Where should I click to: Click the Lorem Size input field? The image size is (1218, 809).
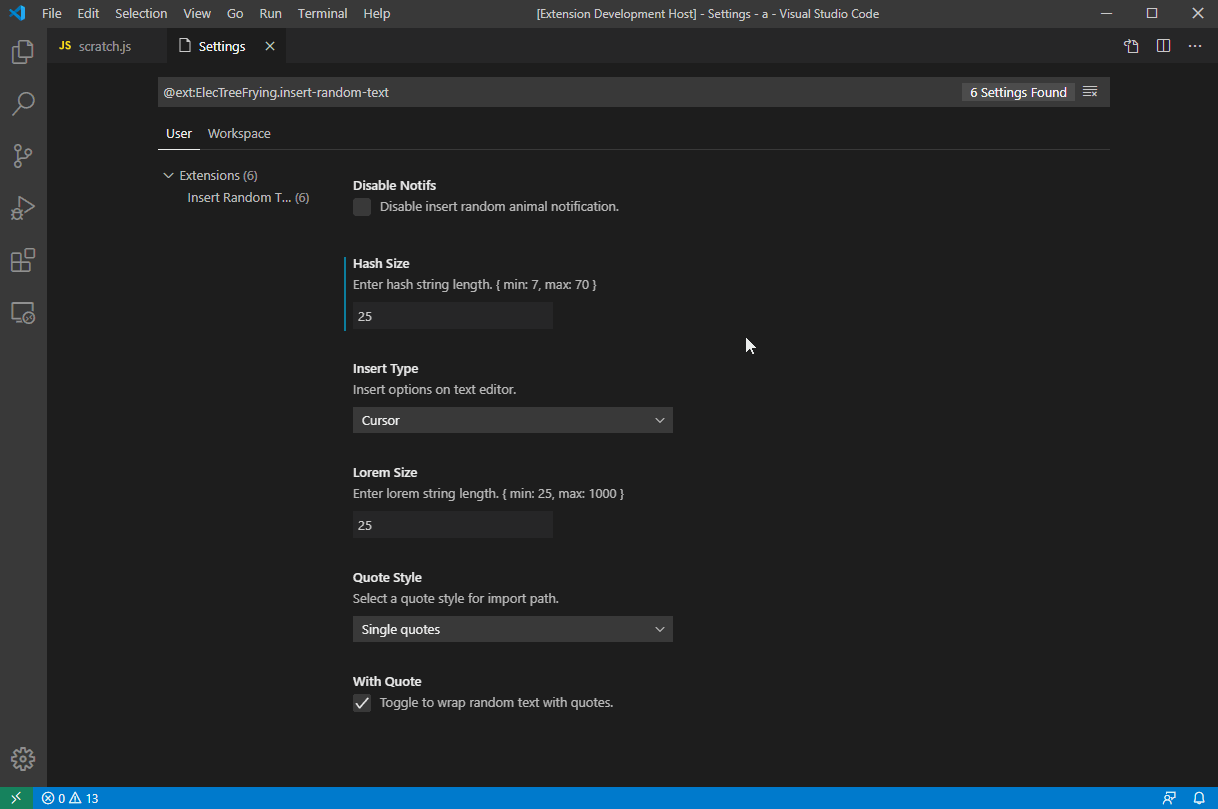452,525
